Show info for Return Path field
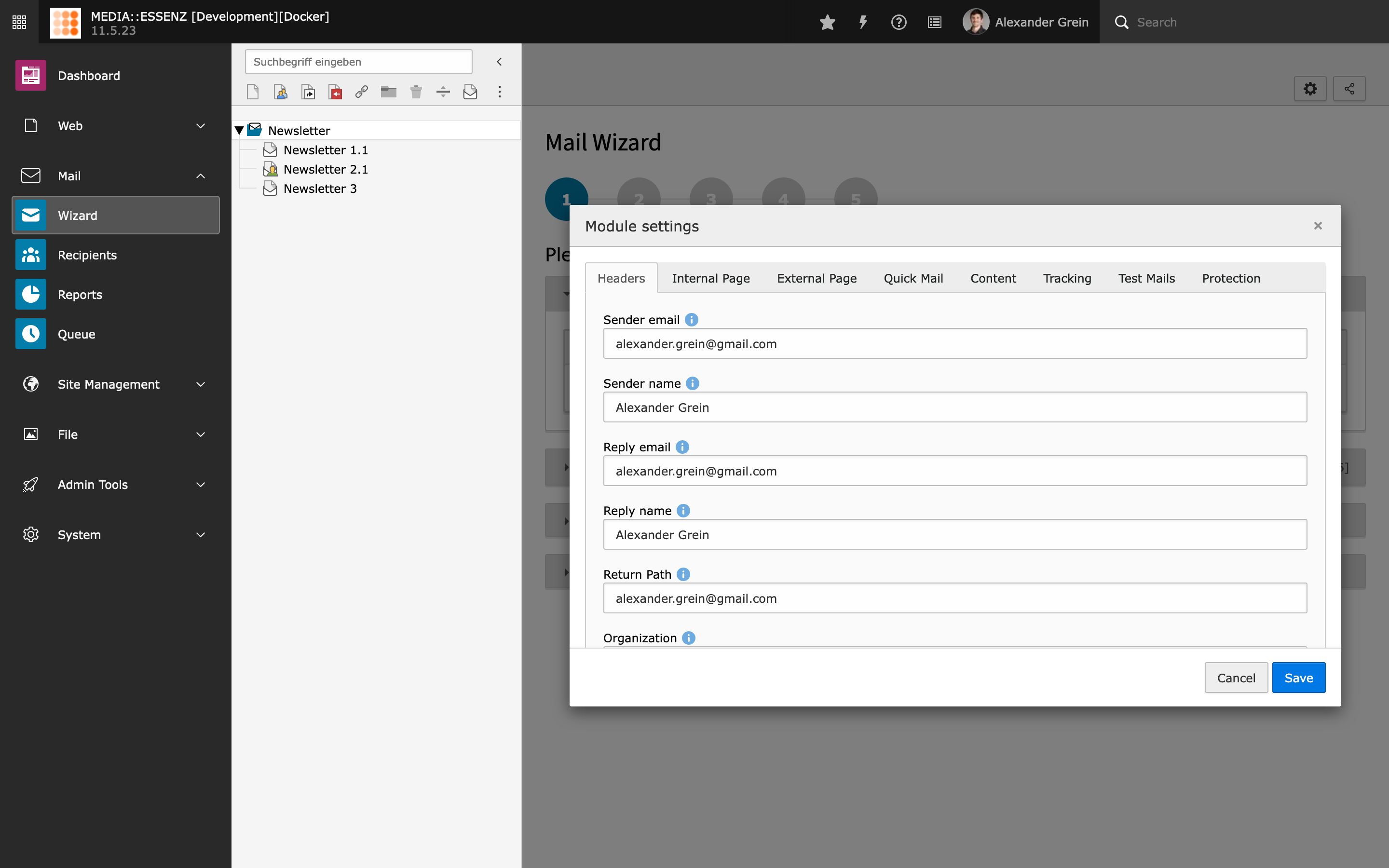Screen dimensions: 1389x868 pyautogui.click(x=683, y=575)
